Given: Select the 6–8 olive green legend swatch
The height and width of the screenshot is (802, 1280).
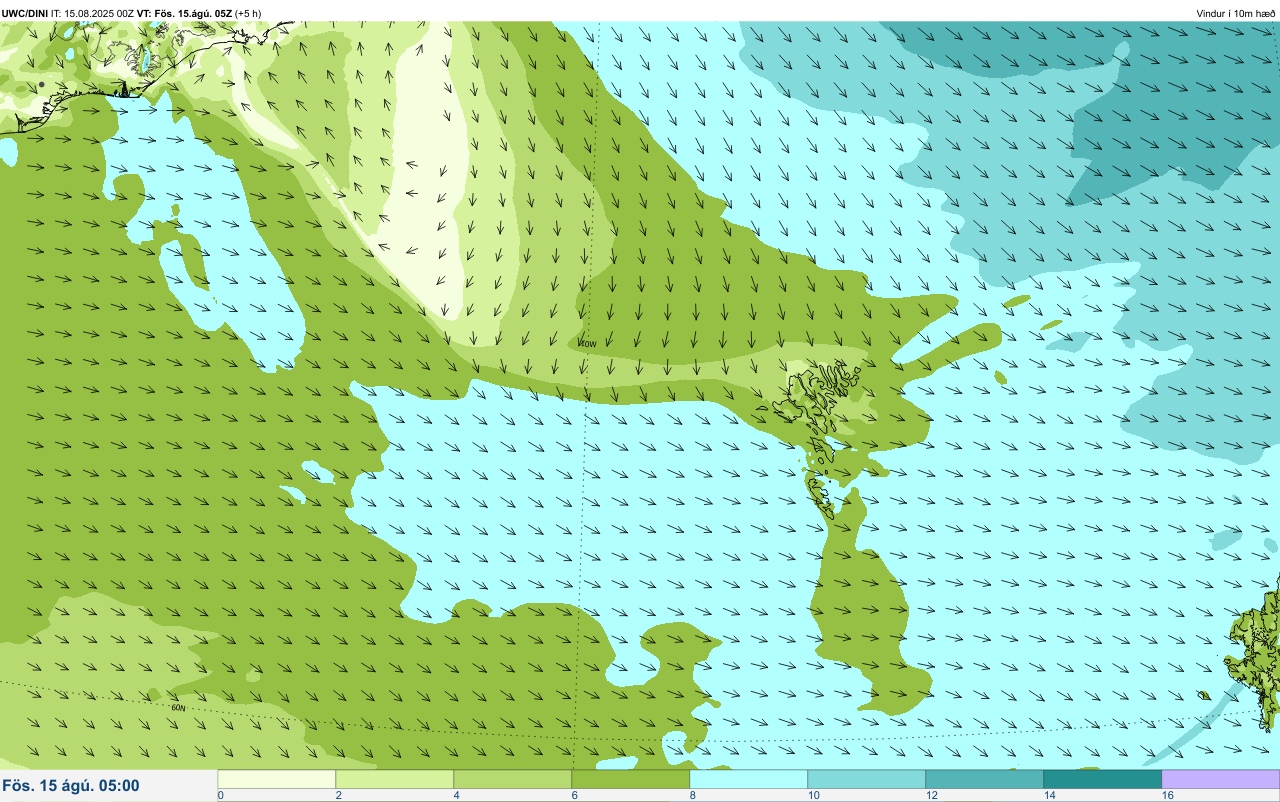Looking at the screenshot, I should pyautogui.click(x=631, y=779).
